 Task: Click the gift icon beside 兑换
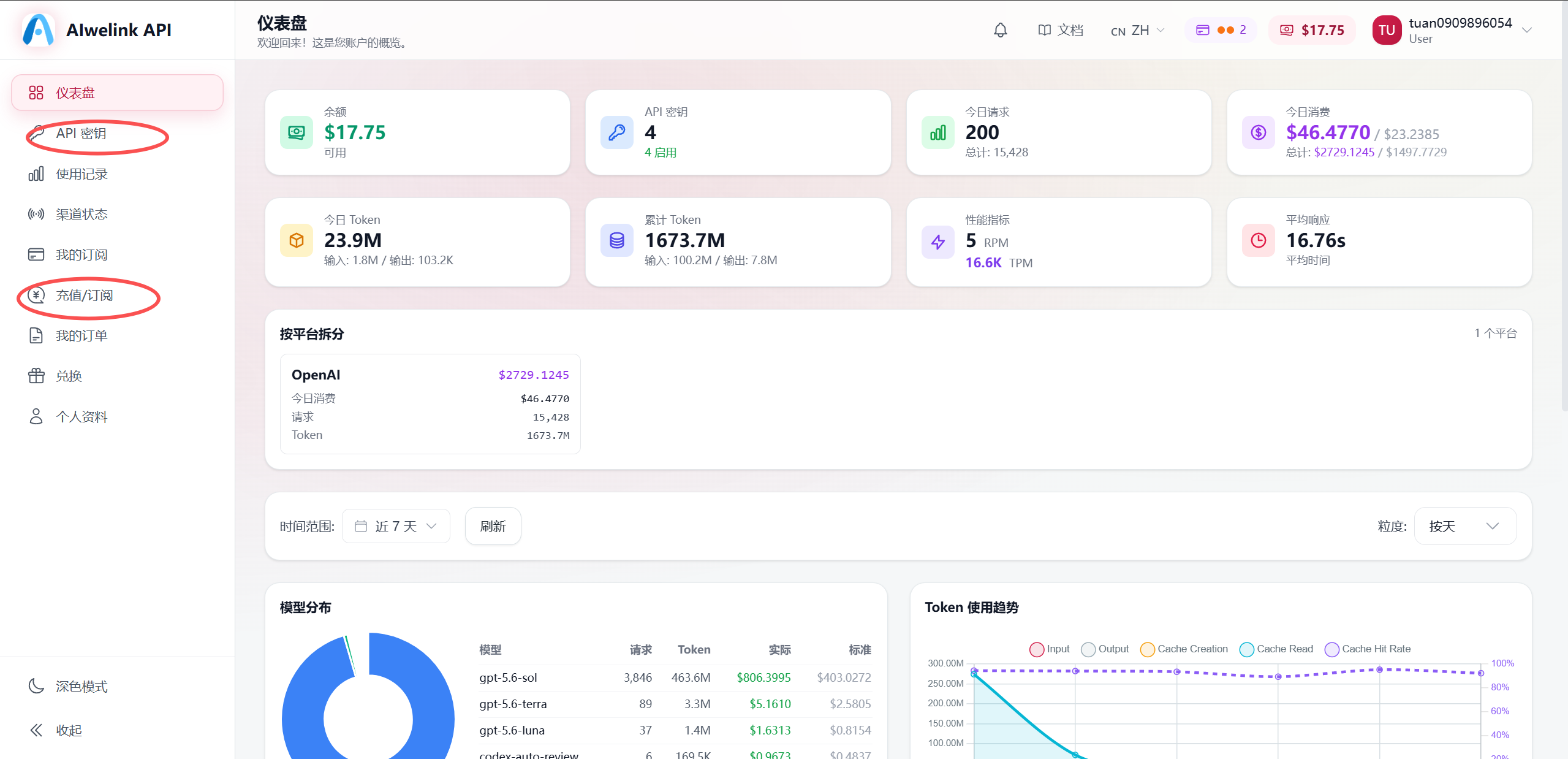tap(36, 376)
